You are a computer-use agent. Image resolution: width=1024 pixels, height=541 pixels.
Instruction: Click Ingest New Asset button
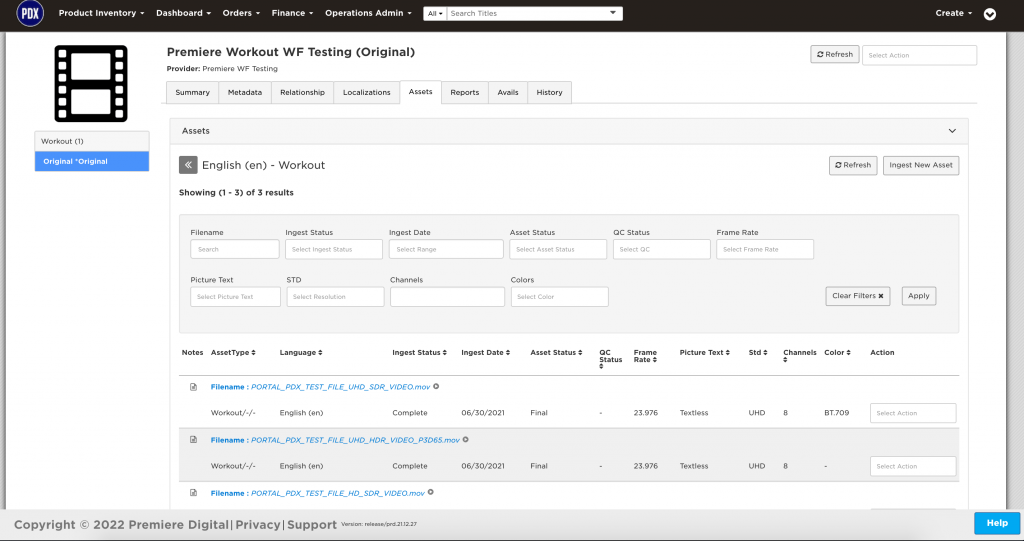pos(921,165)
